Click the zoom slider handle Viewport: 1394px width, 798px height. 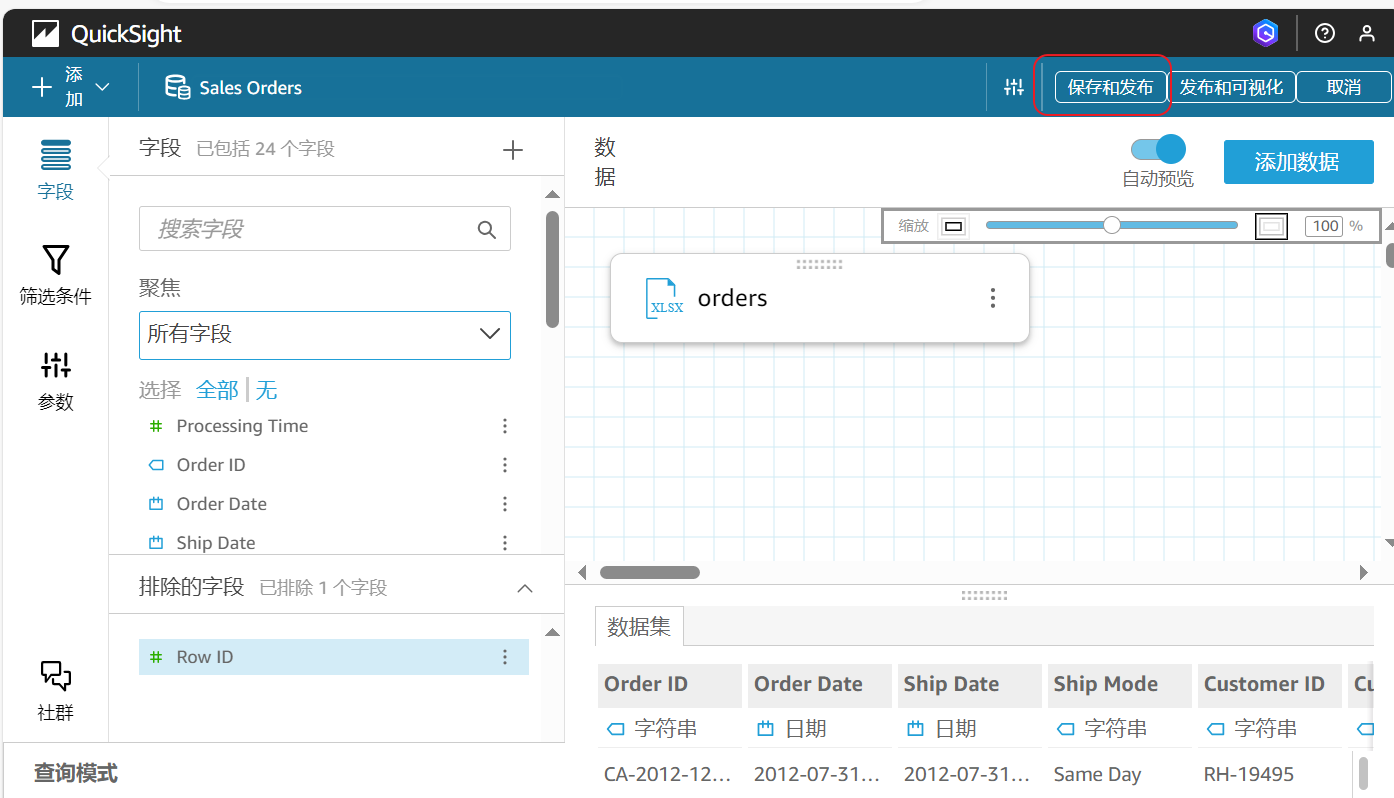(1111, 226)
